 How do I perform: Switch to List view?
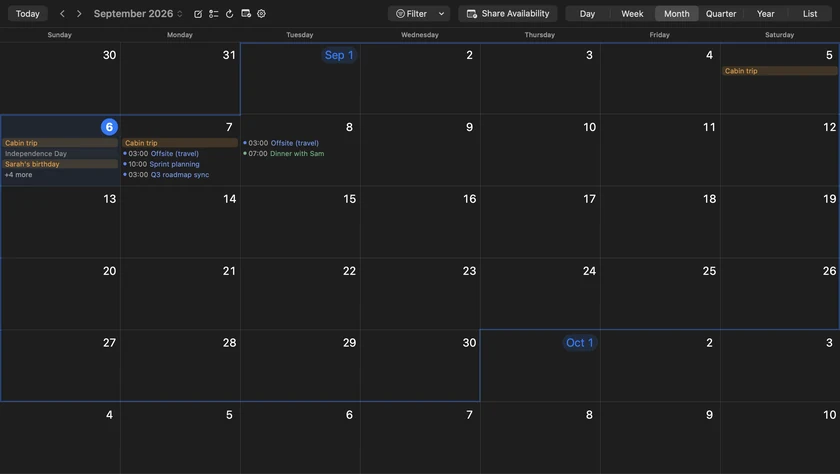pos(809,13)
